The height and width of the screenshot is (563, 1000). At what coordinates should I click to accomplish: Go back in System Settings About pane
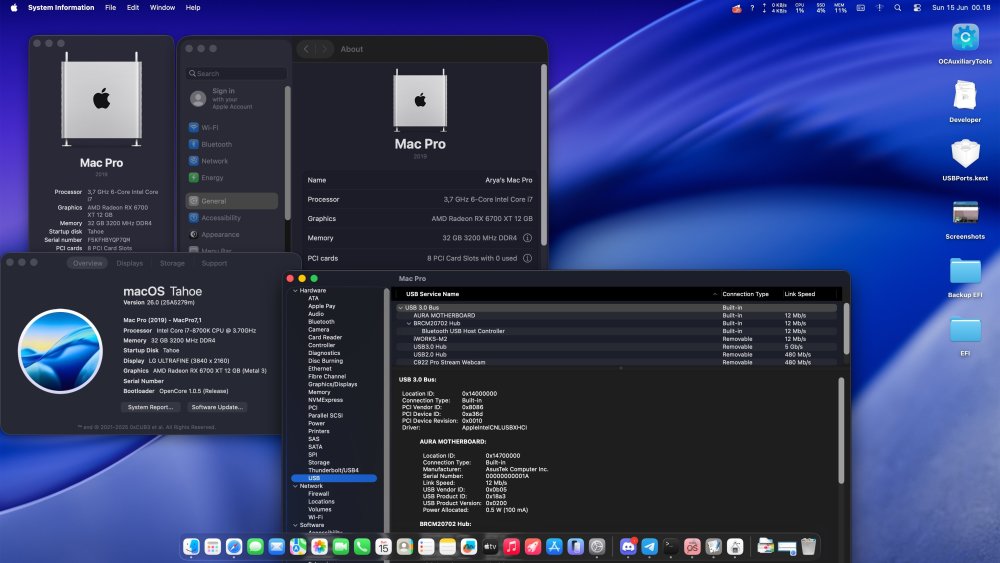click(x=307, y=49)
